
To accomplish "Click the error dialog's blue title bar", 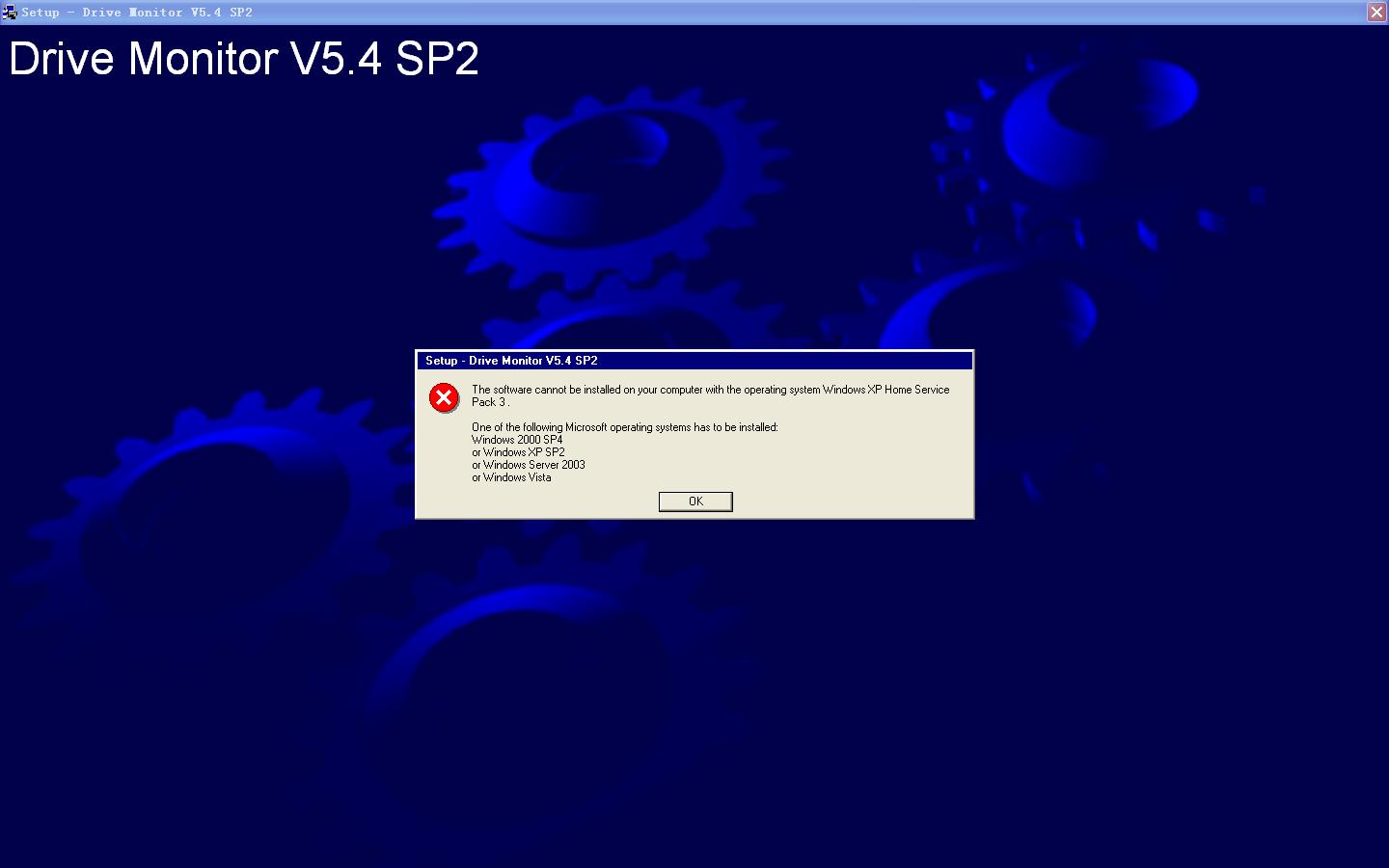I will [x=694, y=361].
